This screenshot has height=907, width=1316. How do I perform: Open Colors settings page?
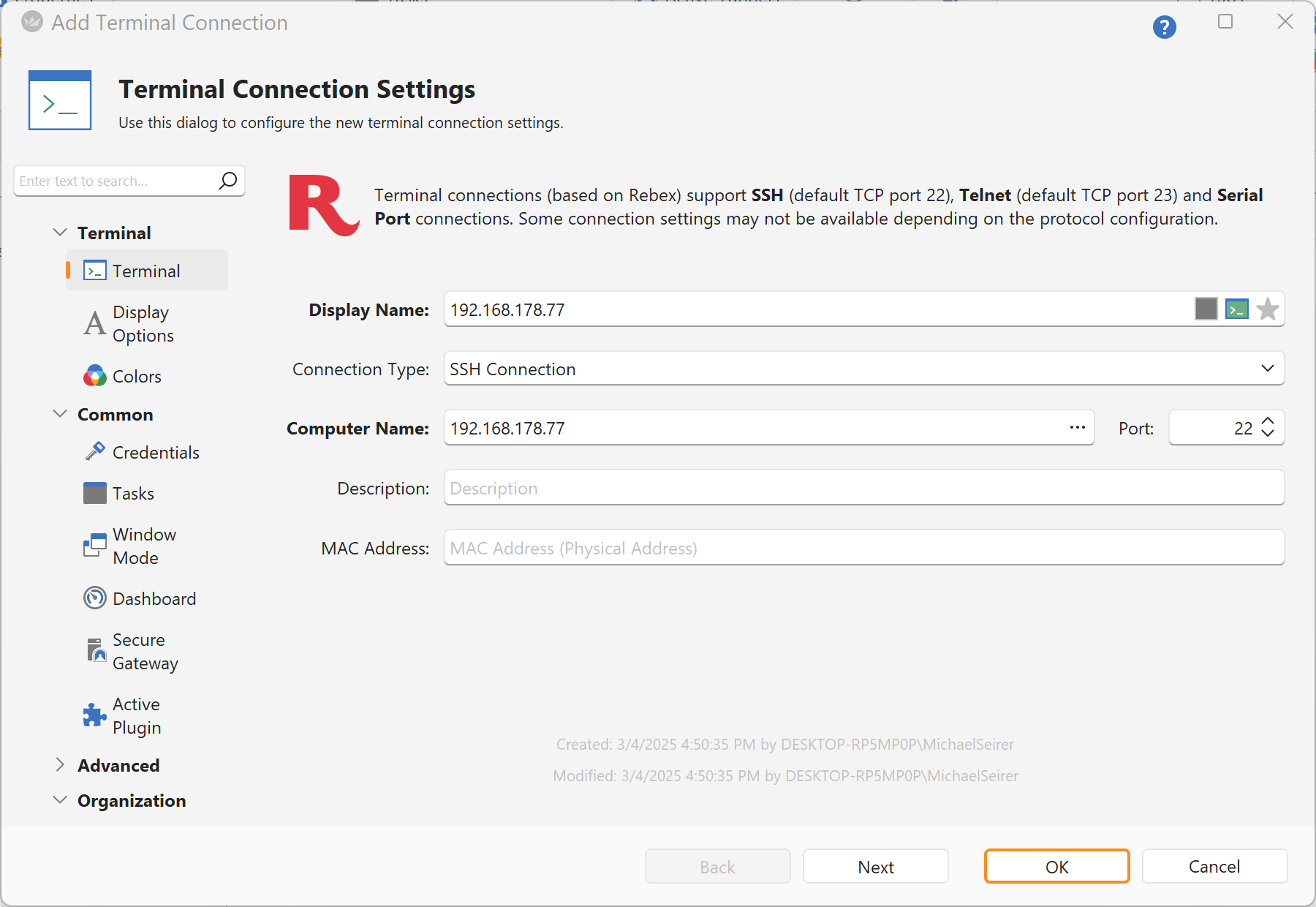[137, 377]
